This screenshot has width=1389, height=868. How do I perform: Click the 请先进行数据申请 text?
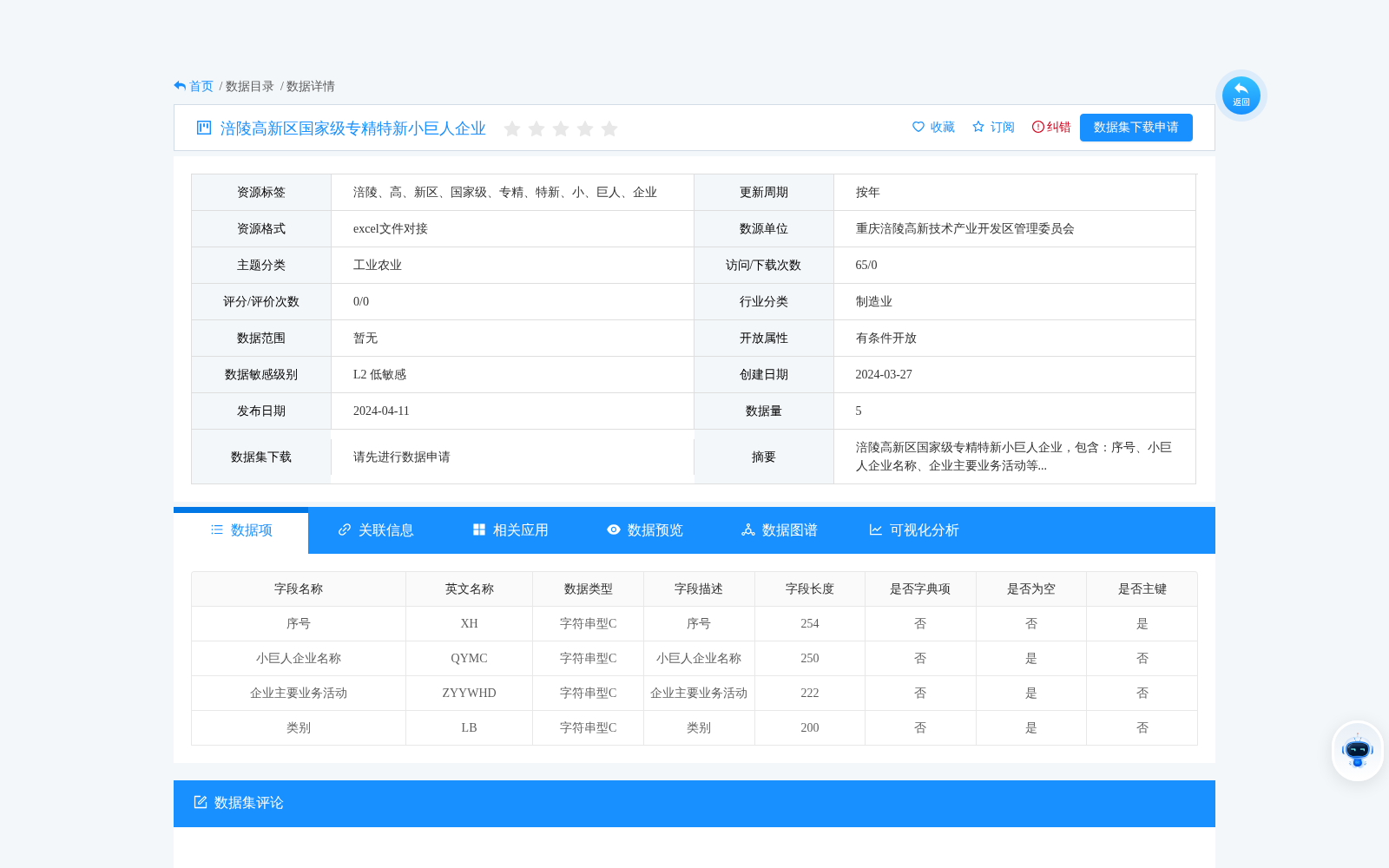402,457
